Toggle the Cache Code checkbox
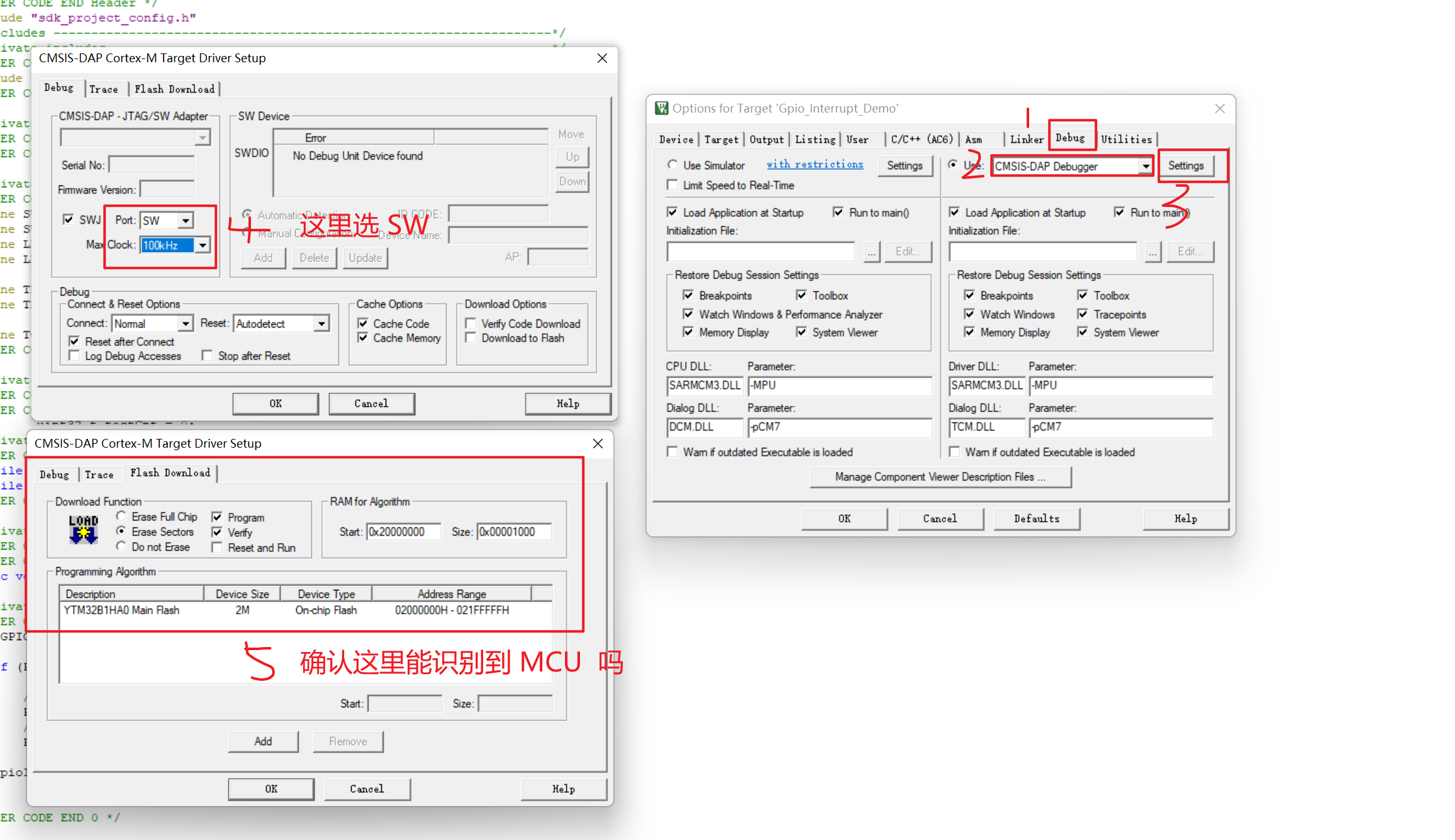This screenshot has height=840, width=1455. (x=363, y=323)
